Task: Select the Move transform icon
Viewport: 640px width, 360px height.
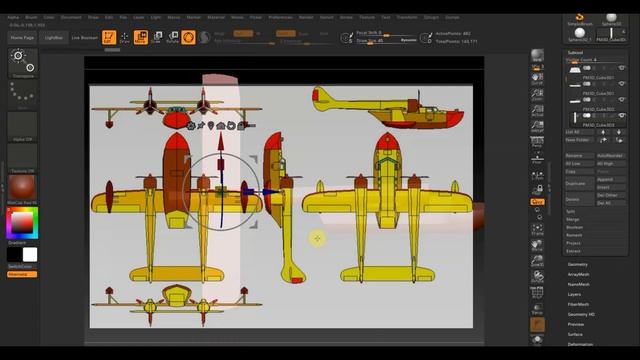Action: (140, 37)
